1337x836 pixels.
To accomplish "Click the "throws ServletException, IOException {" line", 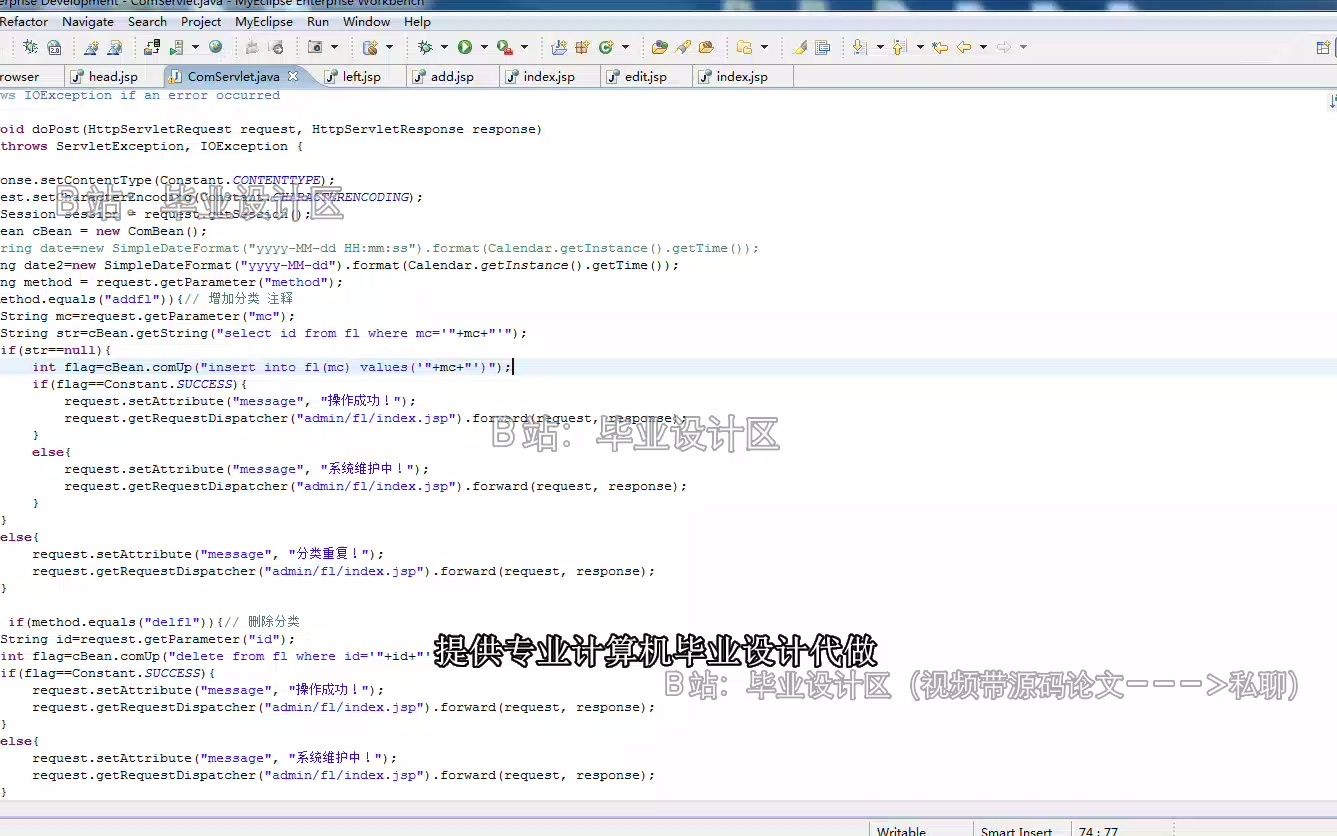I will coord(151,146).
